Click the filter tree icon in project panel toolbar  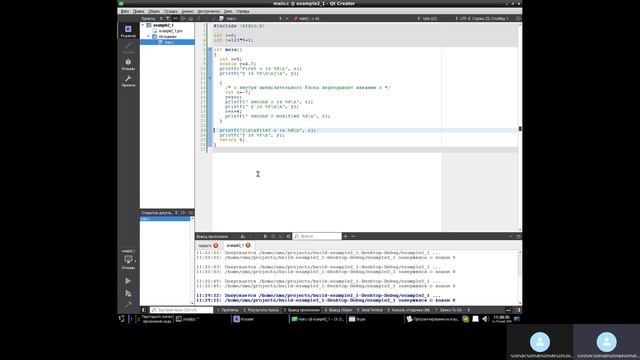[168, 18]
